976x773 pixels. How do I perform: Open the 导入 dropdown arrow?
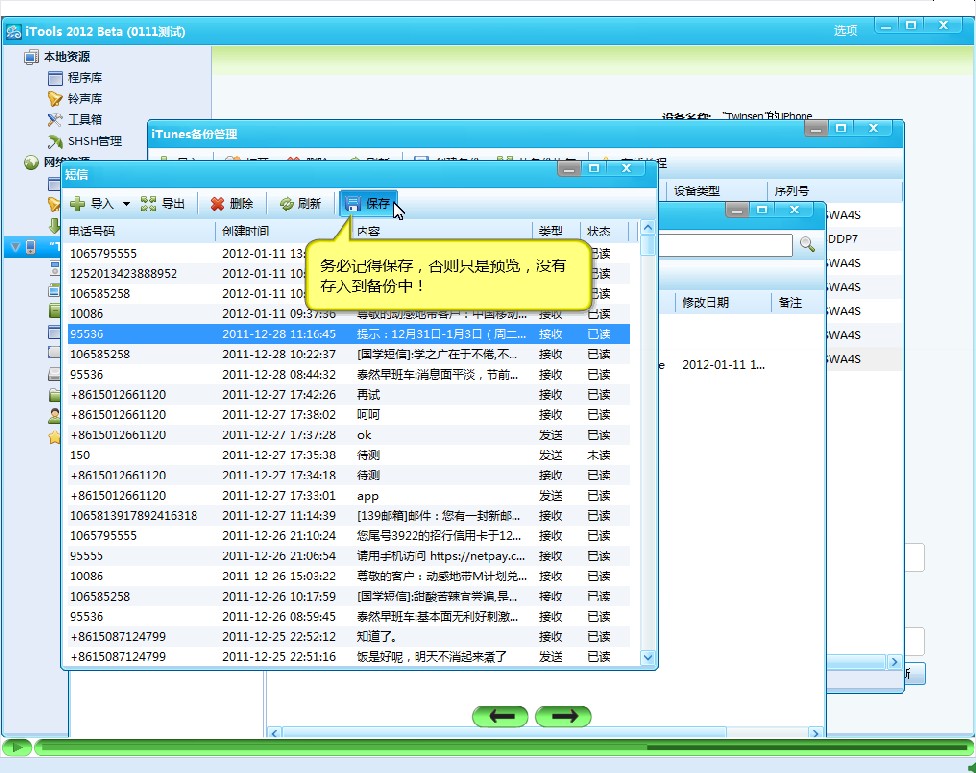[x=127, y=204]
